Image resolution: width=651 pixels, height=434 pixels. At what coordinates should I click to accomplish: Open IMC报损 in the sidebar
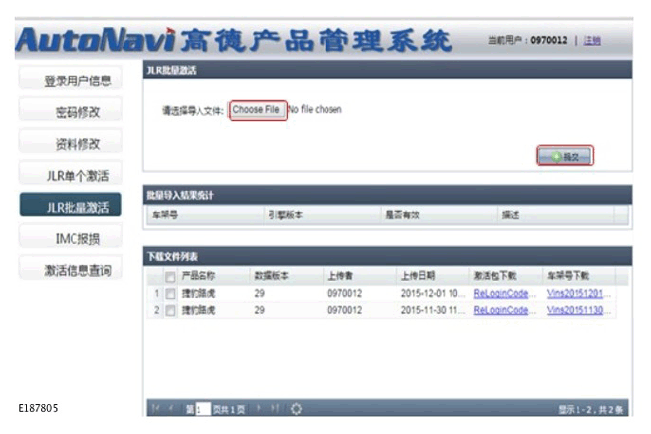click(71, 238)
